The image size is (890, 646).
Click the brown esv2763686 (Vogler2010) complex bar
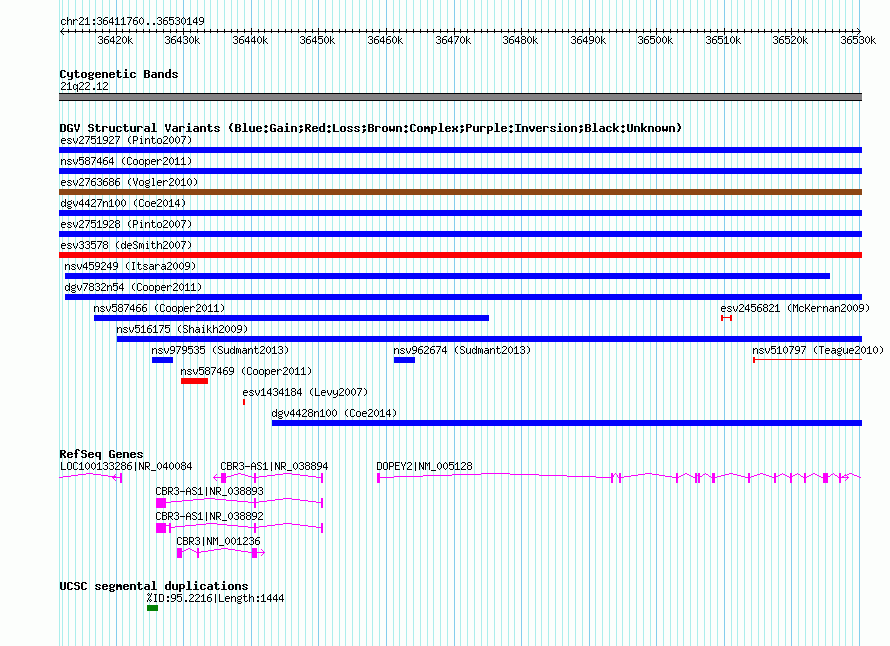click(x=460, y=192)
